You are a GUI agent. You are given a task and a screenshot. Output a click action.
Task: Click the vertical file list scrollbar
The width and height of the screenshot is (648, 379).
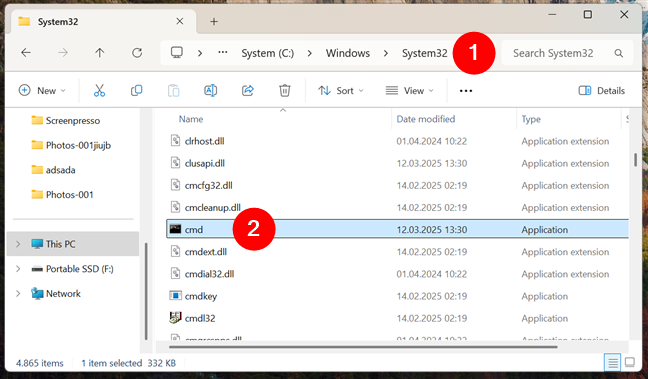635,160
